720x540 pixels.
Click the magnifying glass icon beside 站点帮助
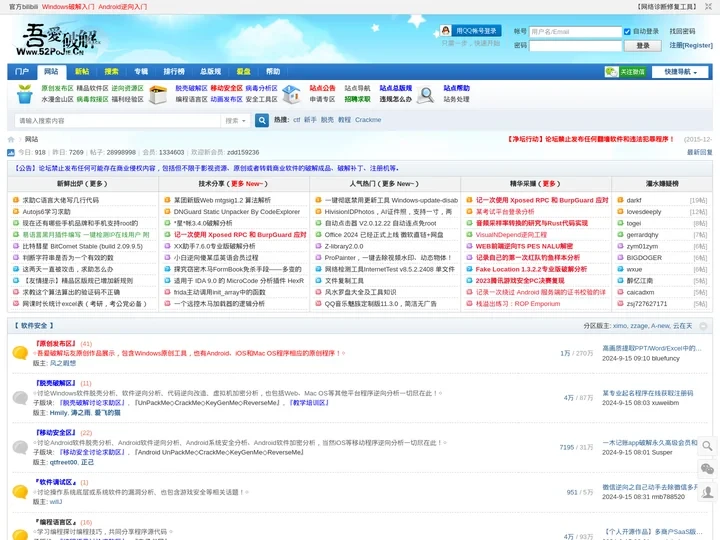coord(426,95)
